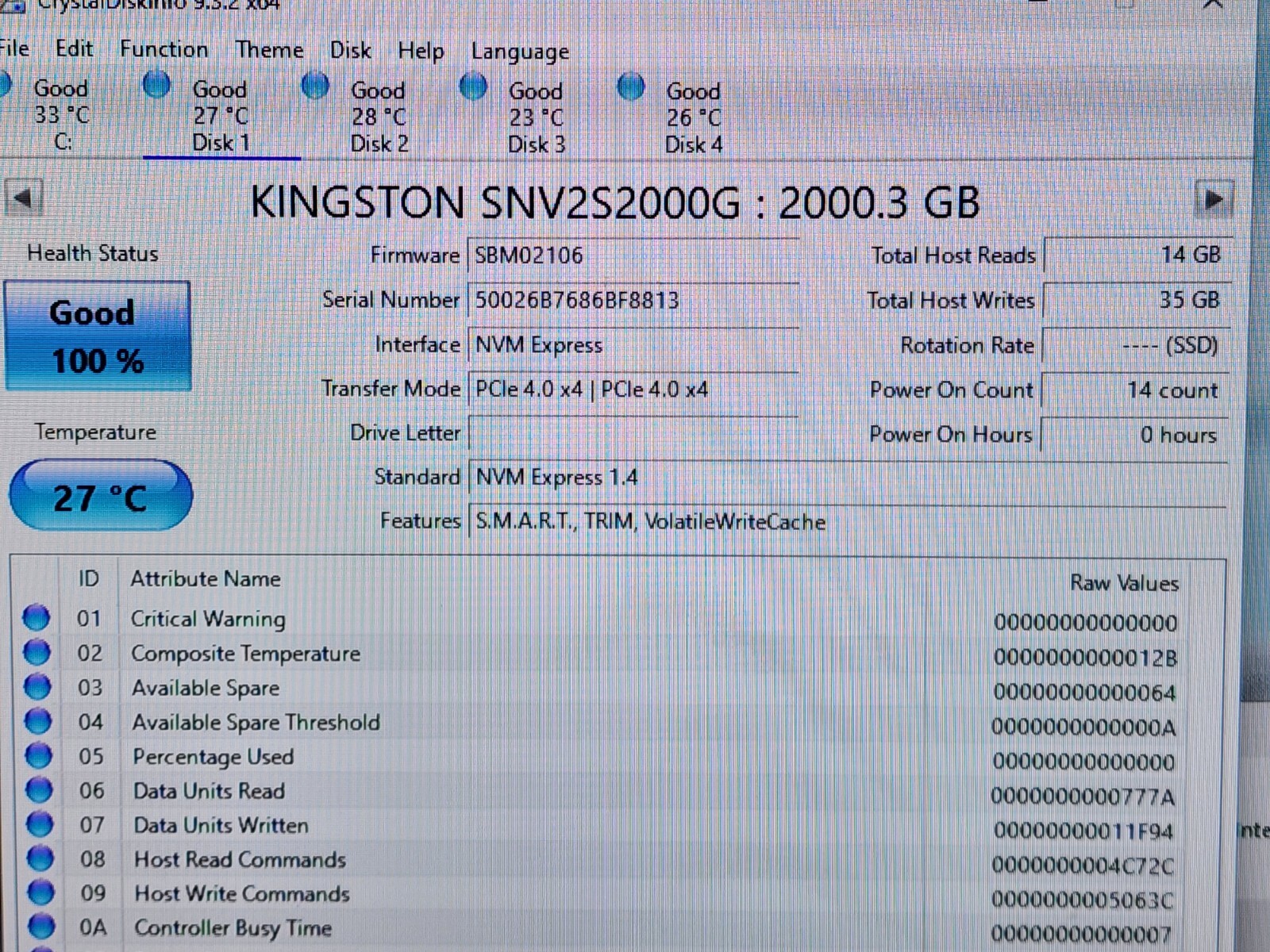The width and height of the screenshot is (1270, 952).
Task: Select the Disk 1 tab
Action: coord(221,116)
